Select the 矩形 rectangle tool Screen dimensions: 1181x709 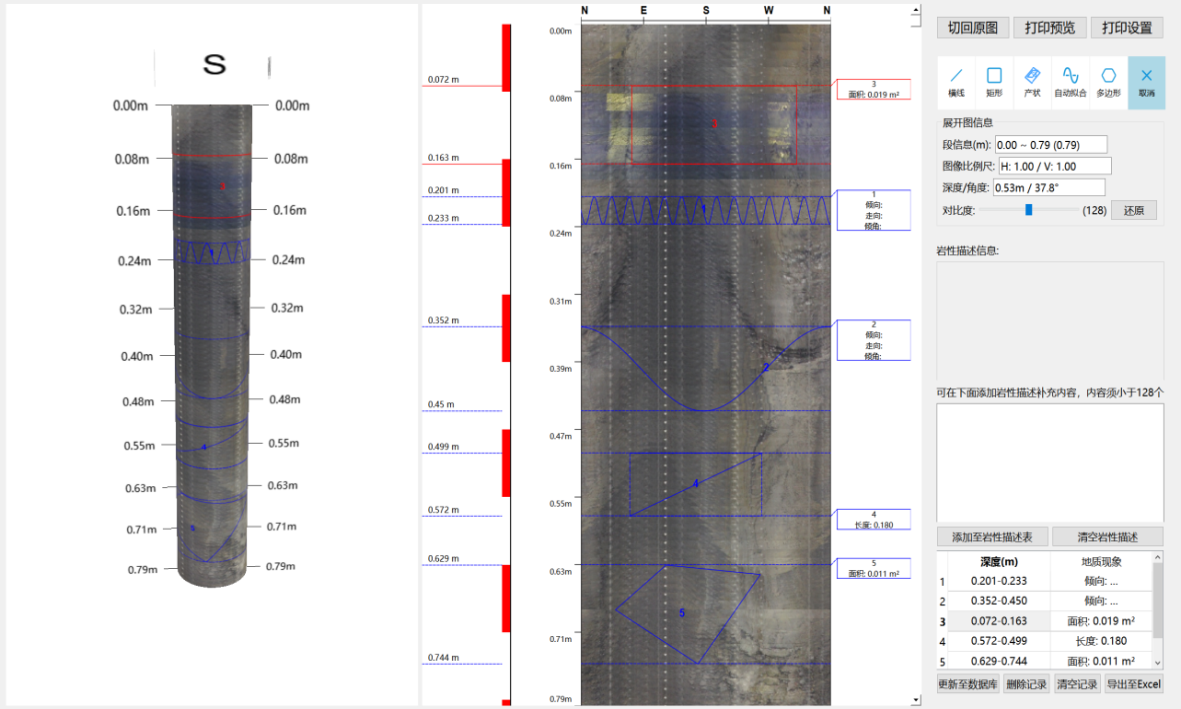(994, 82)
